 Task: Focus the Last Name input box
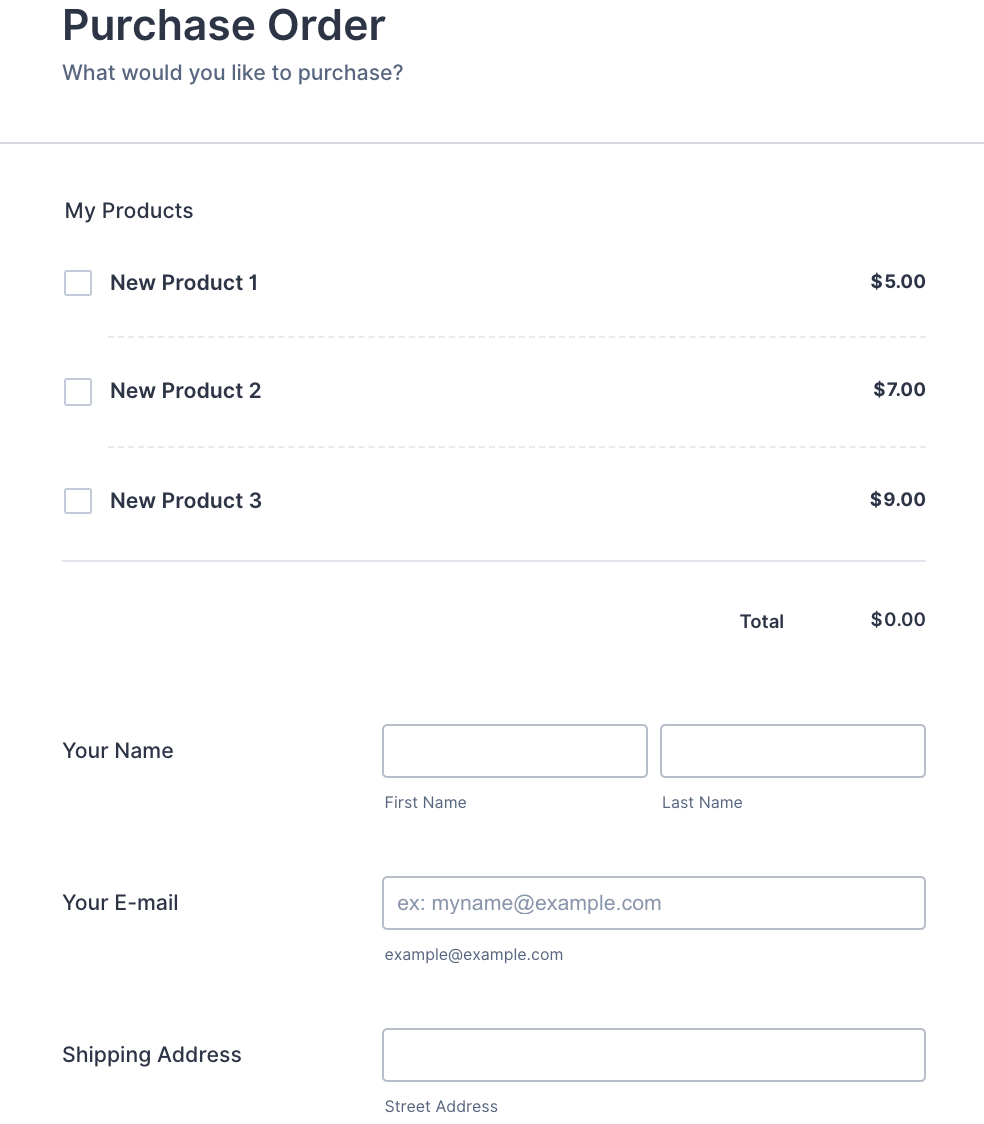[792, 751]
